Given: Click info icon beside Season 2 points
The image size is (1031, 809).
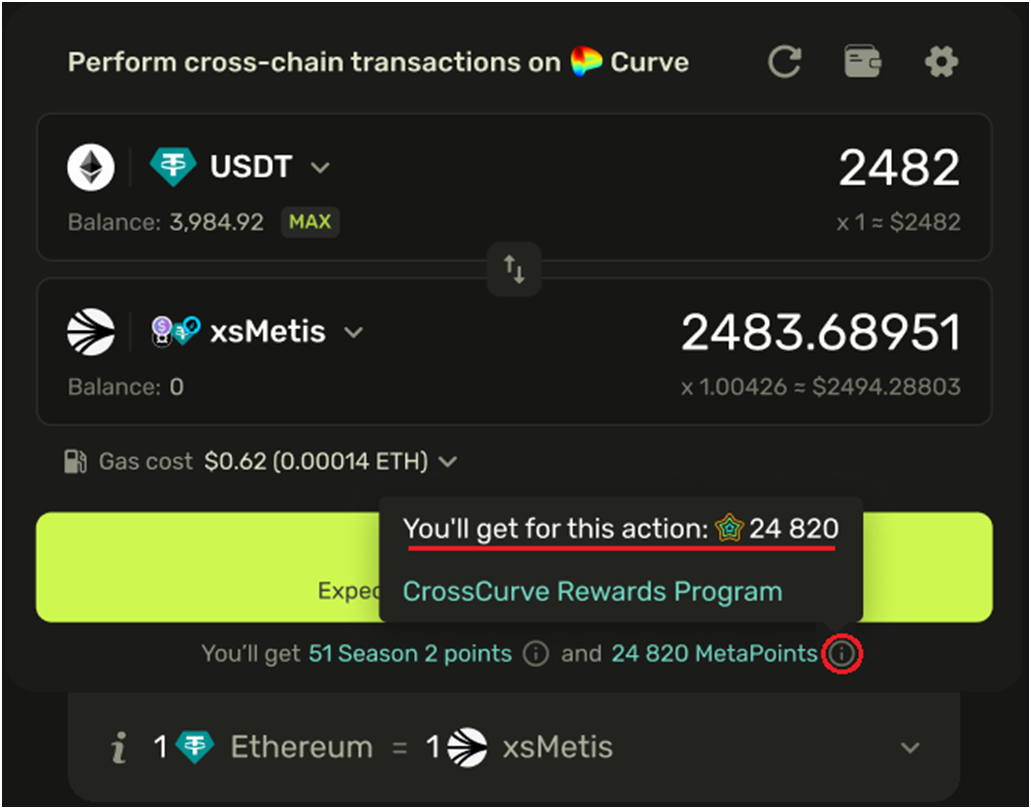Looking at the screenshot, I should [536, 655].
